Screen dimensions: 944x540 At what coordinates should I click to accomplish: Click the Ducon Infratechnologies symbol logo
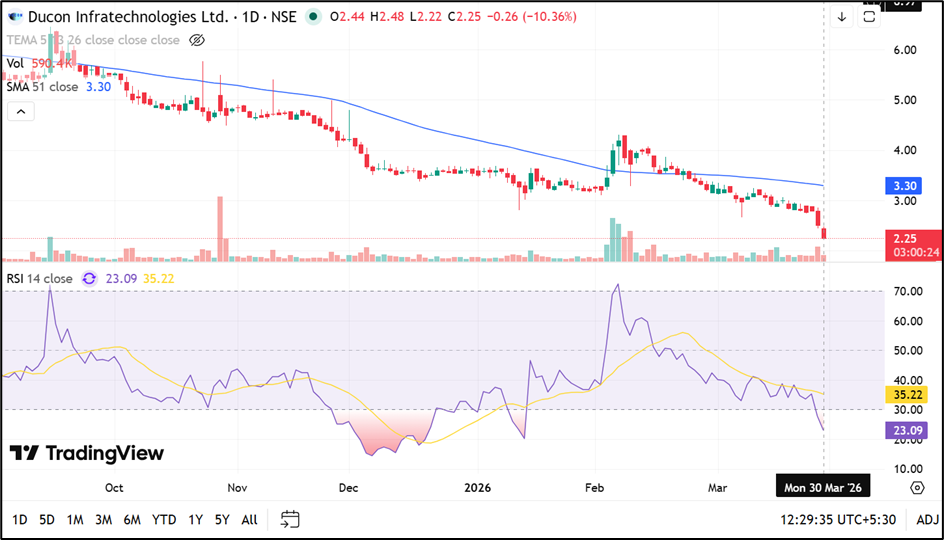[x=15, y=17]
